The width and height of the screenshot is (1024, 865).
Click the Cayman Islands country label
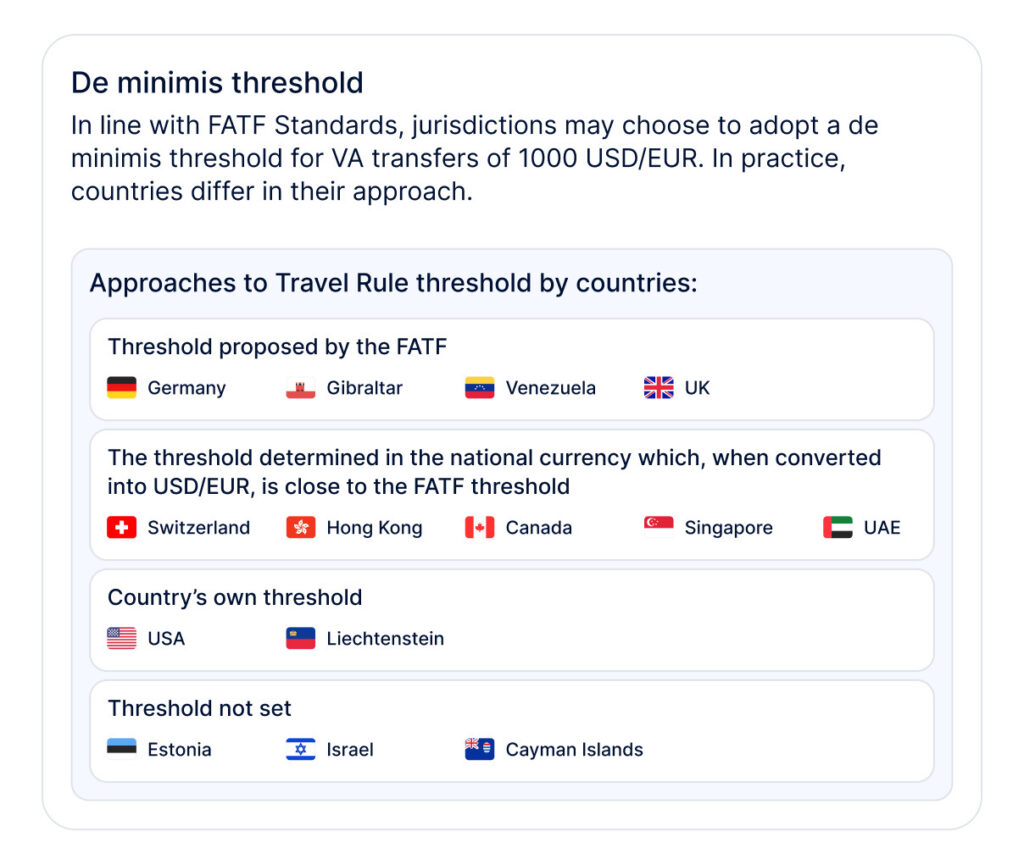574,749
